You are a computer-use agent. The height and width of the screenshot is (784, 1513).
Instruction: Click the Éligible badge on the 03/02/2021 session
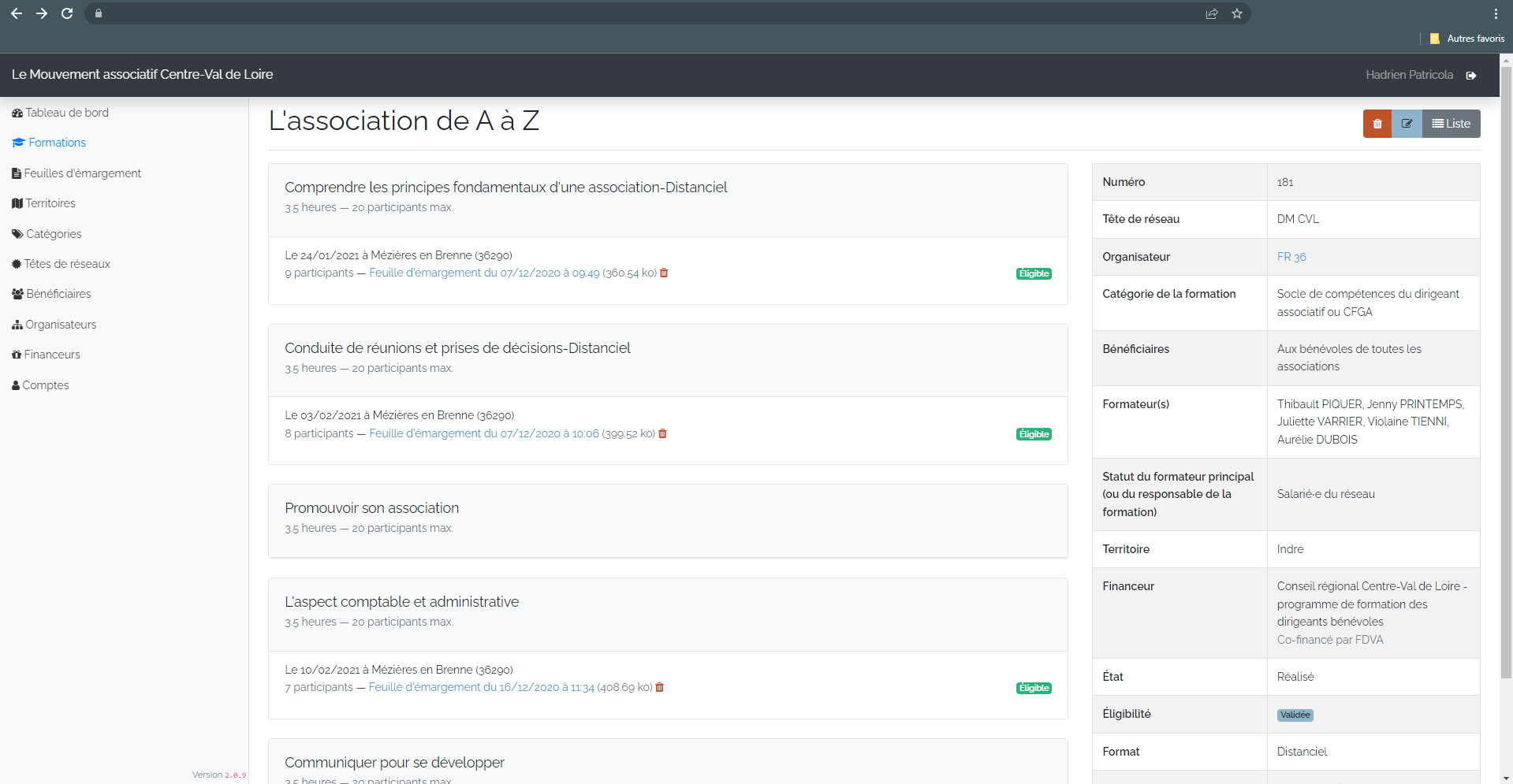coord(1033,433)
